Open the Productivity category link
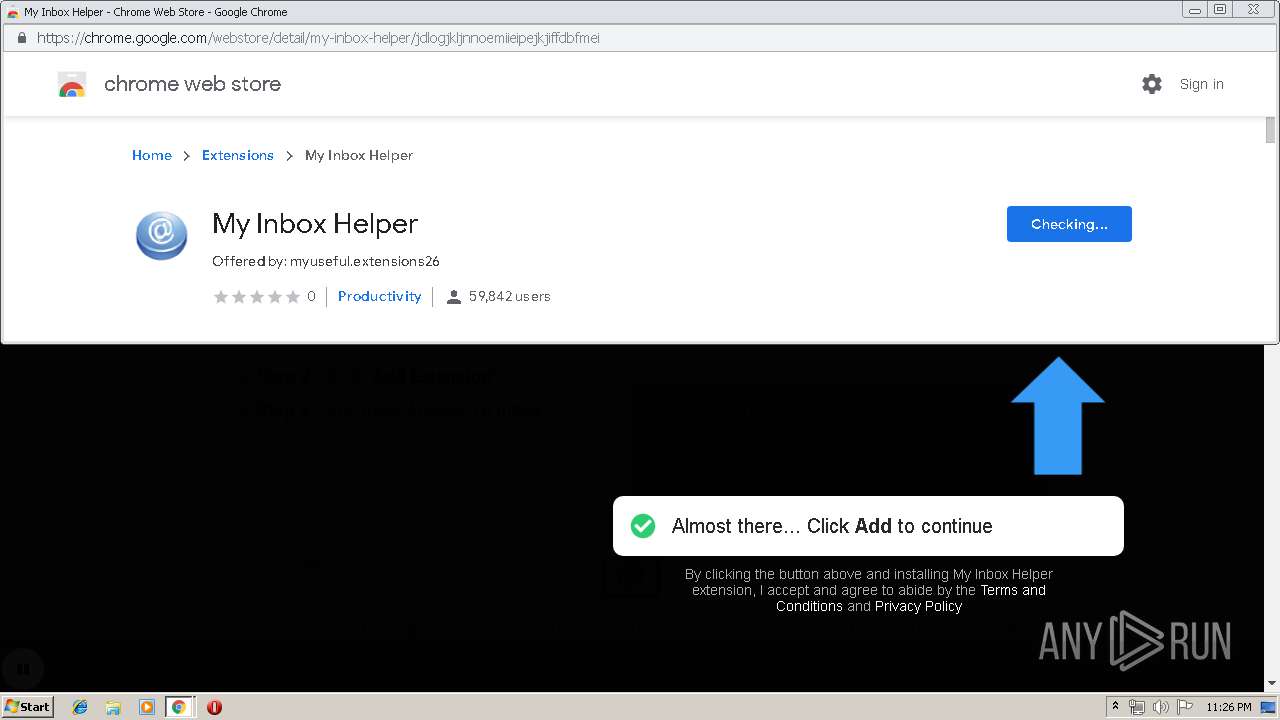The height and width of the screenshot is (720, 1280). tap(380, 296)
